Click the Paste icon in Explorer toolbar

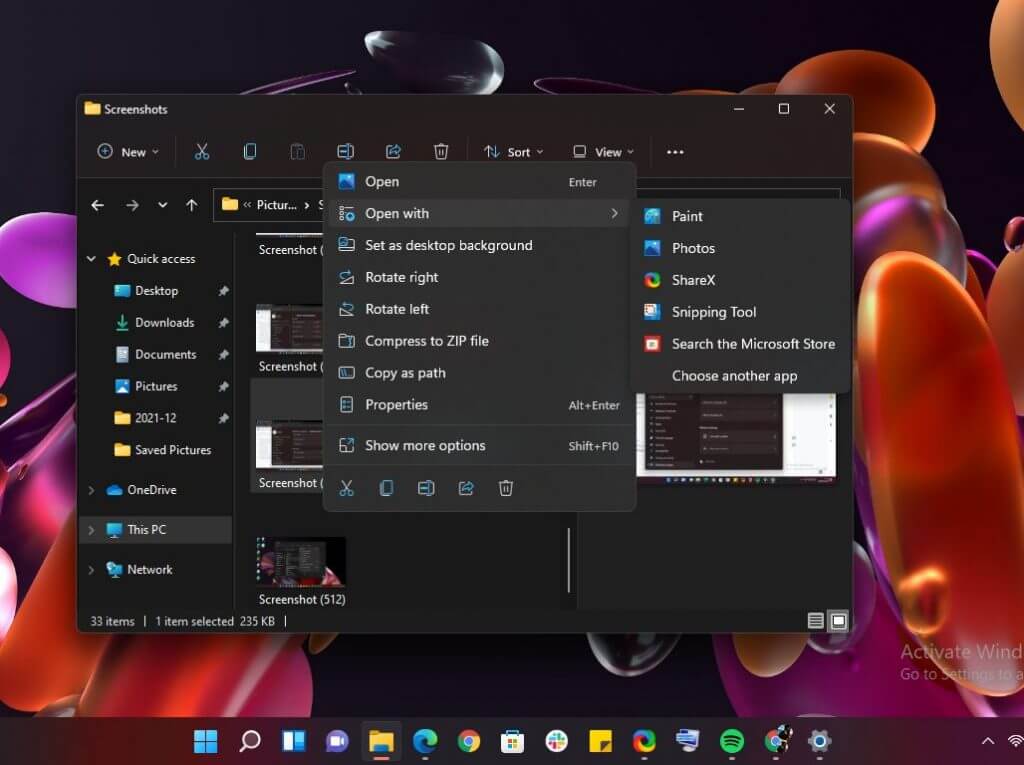pyautogui.click(x=297, y=152)
